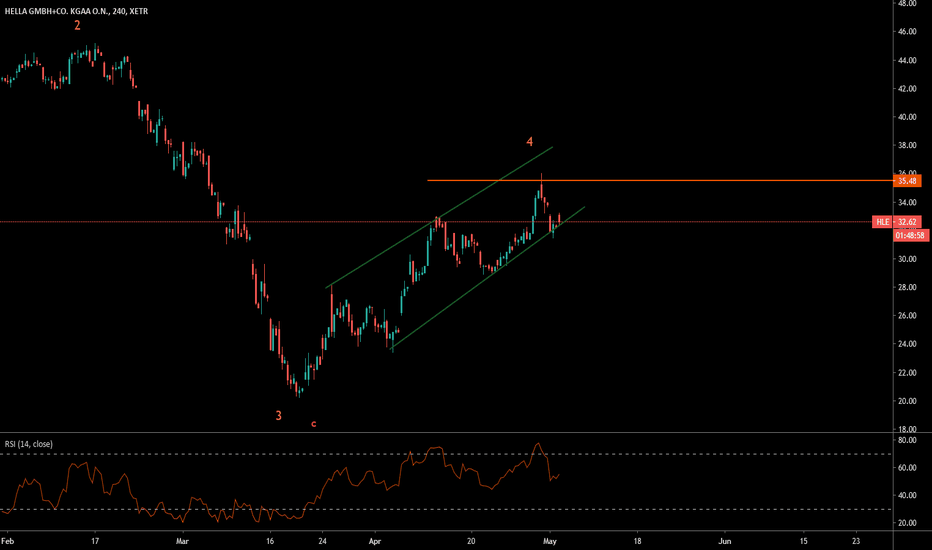Click the 38.00 price axis label
932x550 pixels.
(907, 146)
